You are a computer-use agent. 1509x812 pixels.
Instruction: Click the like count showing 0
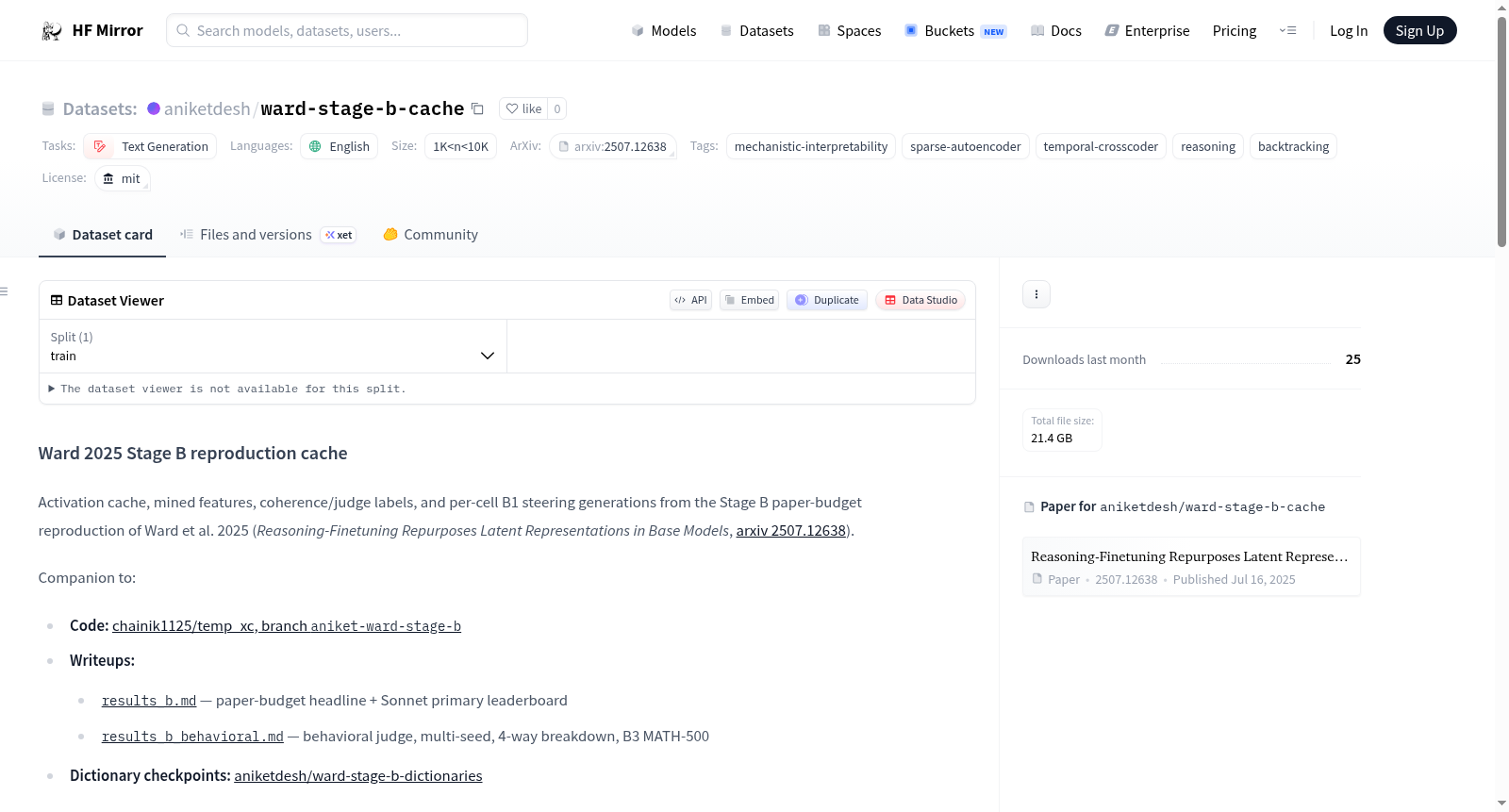pos(557,108)
